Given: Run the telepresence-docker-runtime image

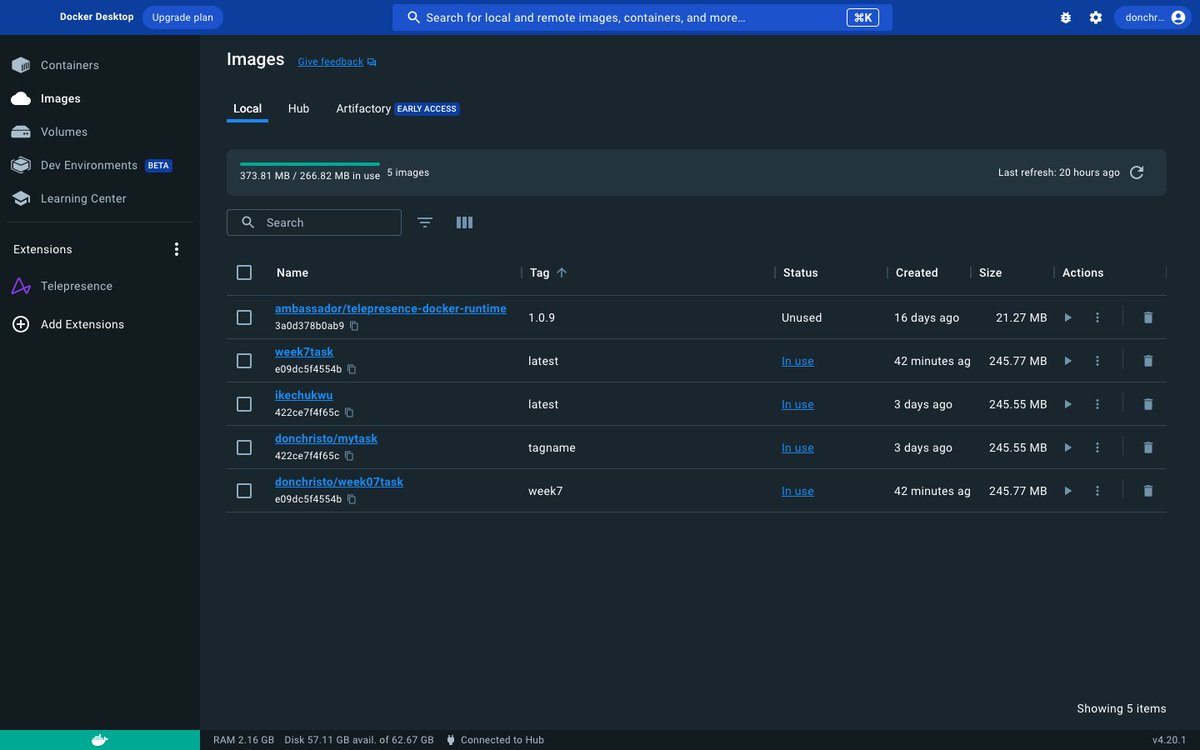Looking at the screenshot, I should [x=1068, y=318].
